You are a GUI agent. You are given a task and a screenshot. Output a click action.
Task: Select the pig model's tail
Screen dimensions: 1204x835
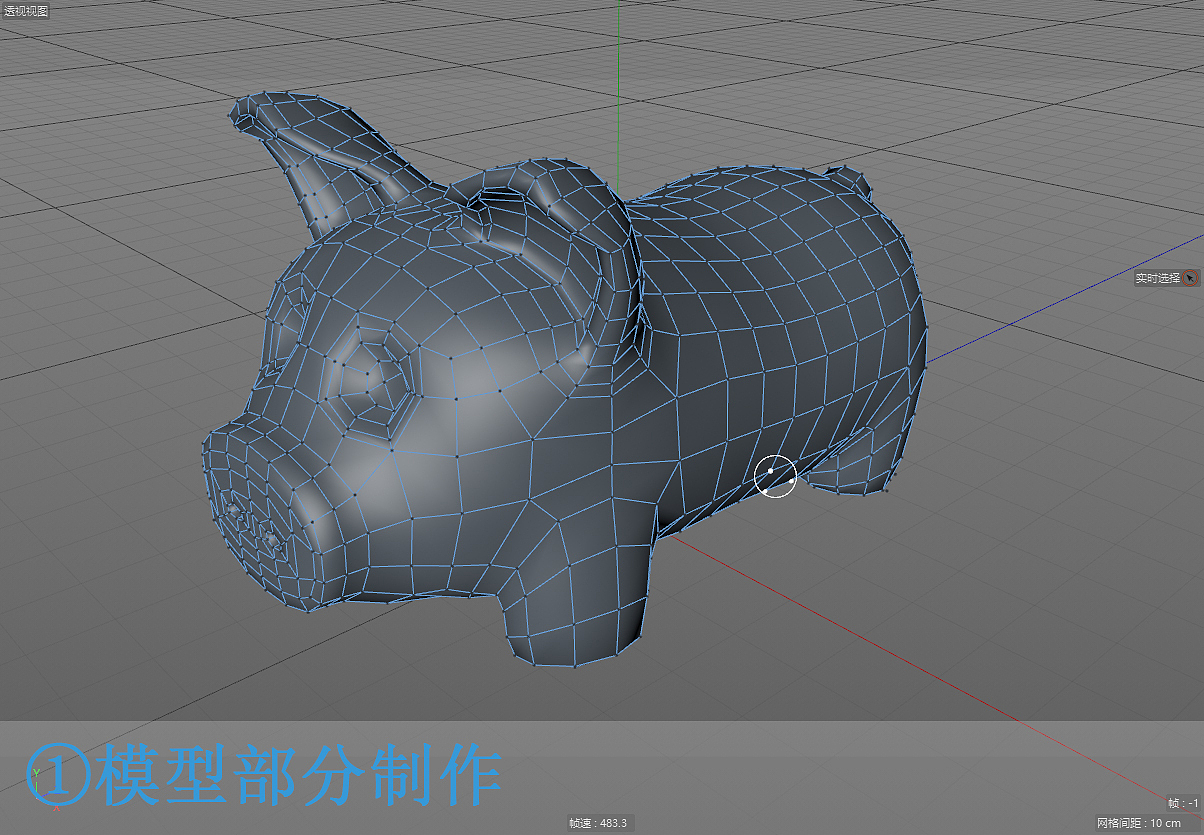point(851,180)
